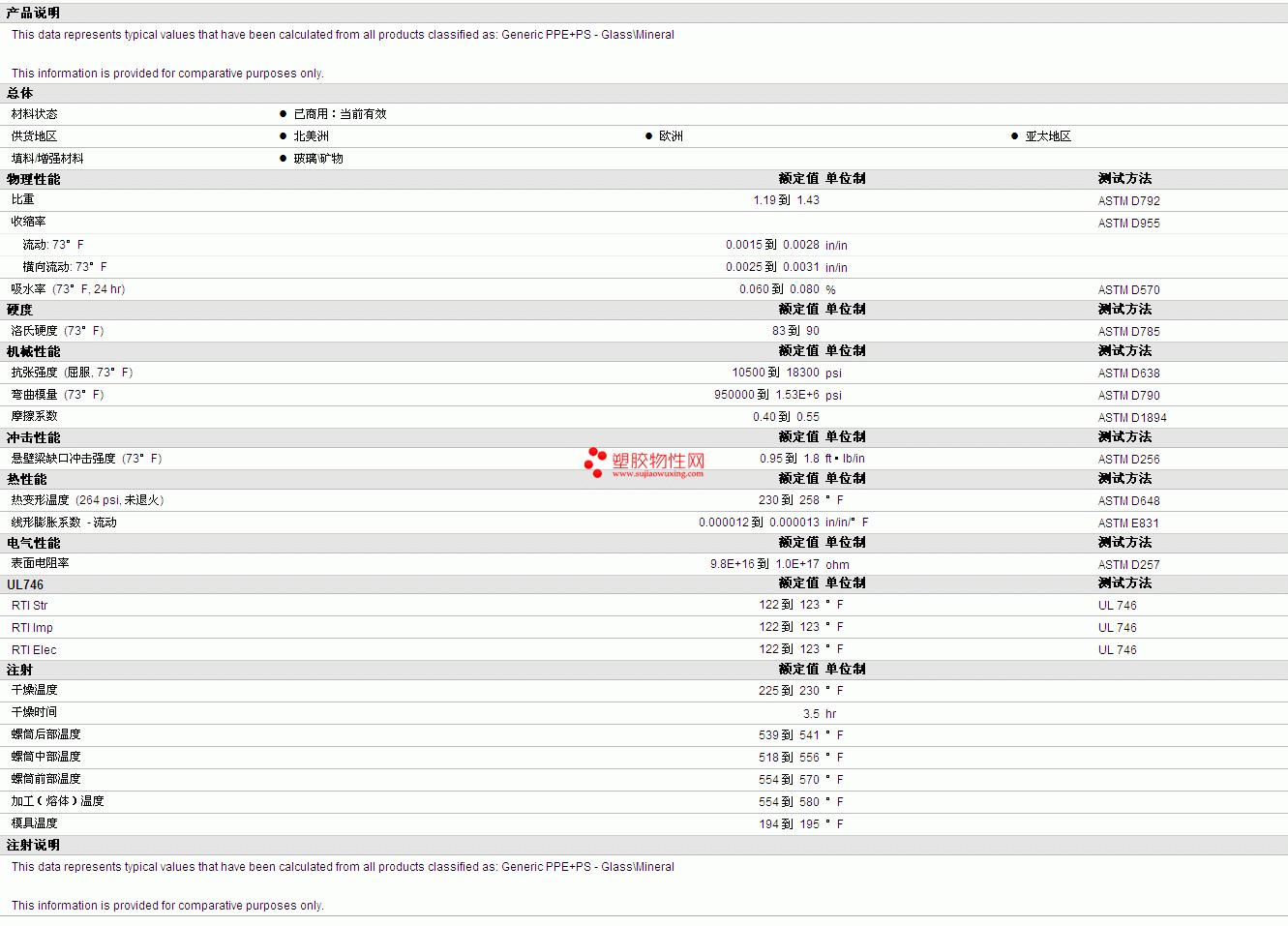Click the 模具温度 row label
This screenshot has height=926, width=1288.
tap(34, 823)
